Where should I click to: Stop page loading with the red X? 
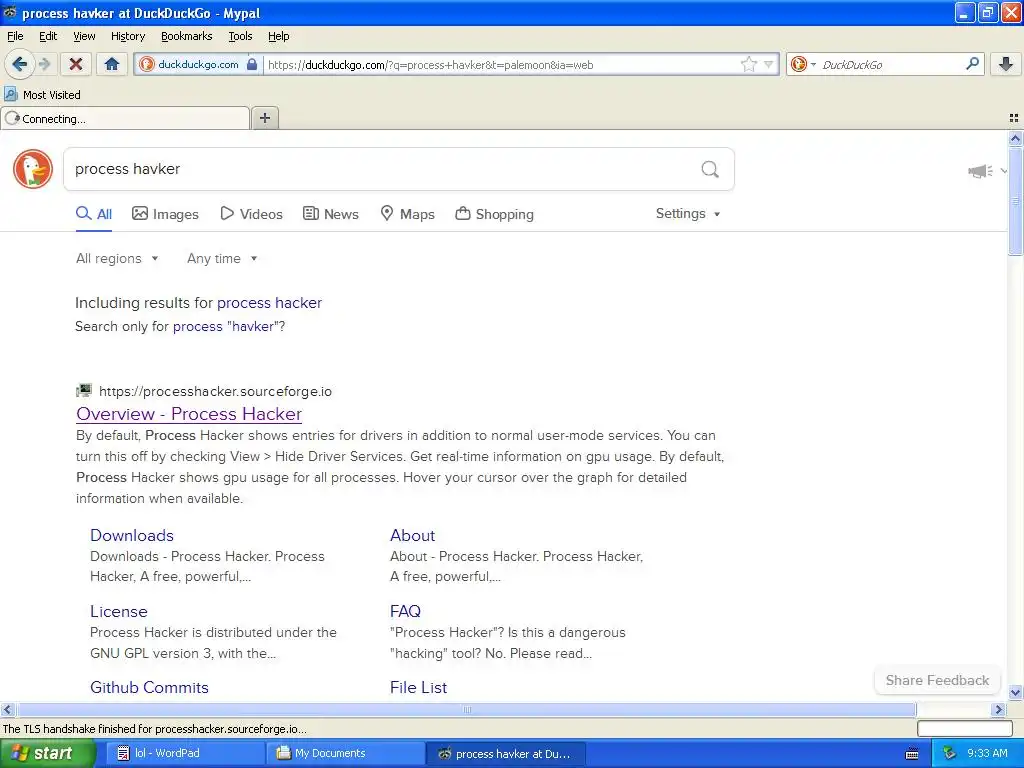(76, 64)
